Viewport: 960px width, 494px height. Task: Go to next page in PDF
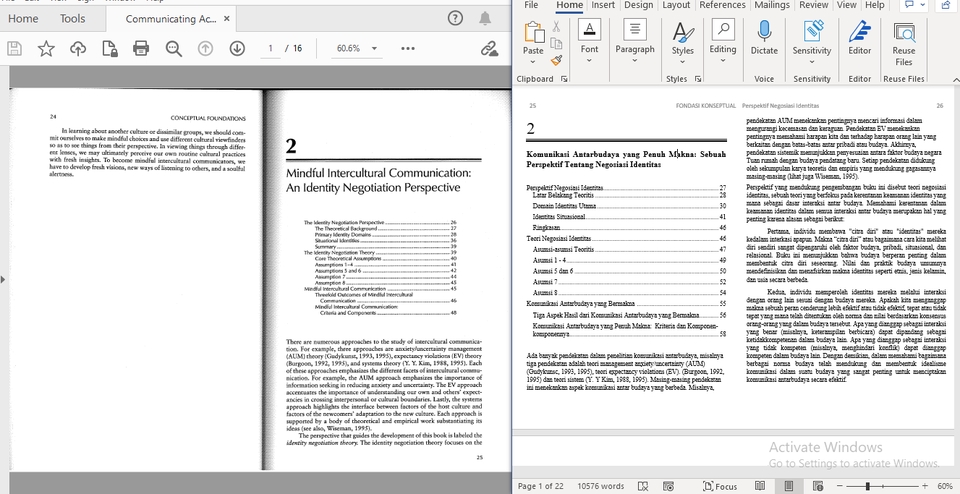(237, 48)
